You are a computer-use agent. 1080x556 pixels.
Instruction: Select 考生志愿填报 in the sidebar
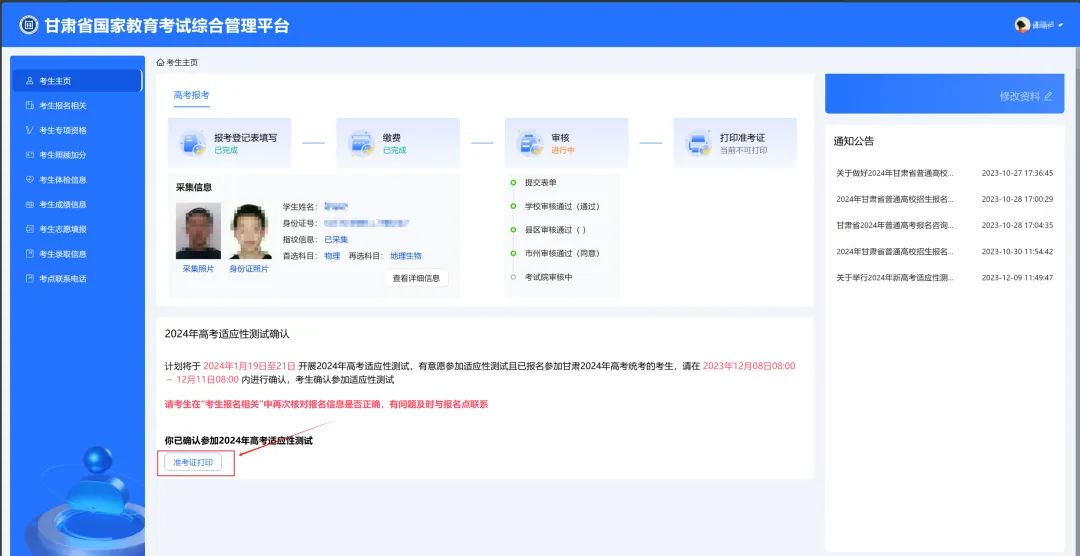click(63, 229)
